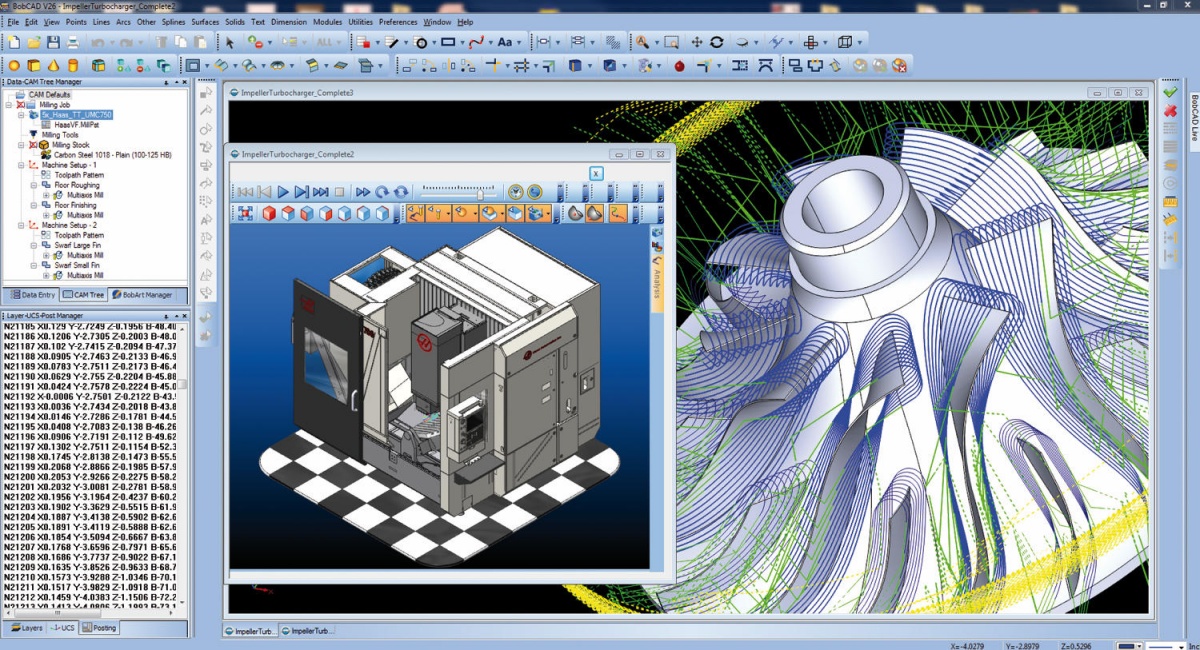1200x650 pixels.
Task: Collapse the Milling Stock node
Action: pos(21,145)
